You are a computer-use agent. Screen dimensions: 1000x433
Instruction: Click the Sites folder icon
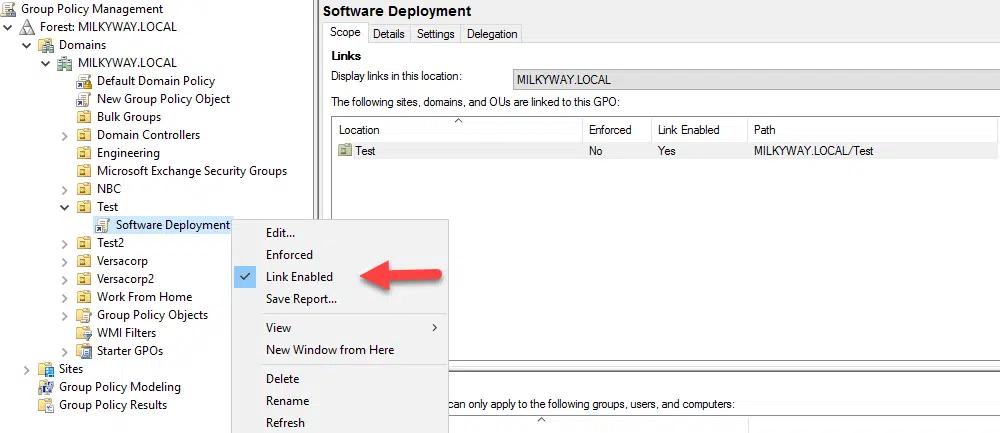[46, 369]
